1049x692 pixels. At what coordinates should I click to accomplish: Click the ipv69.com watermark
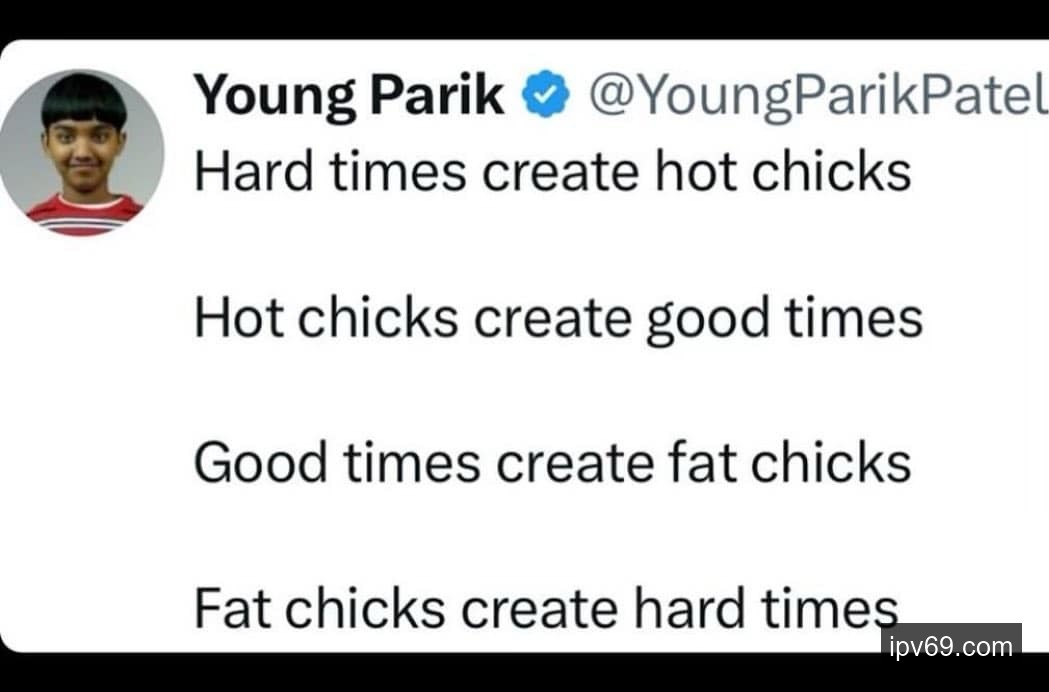[950, 647]
